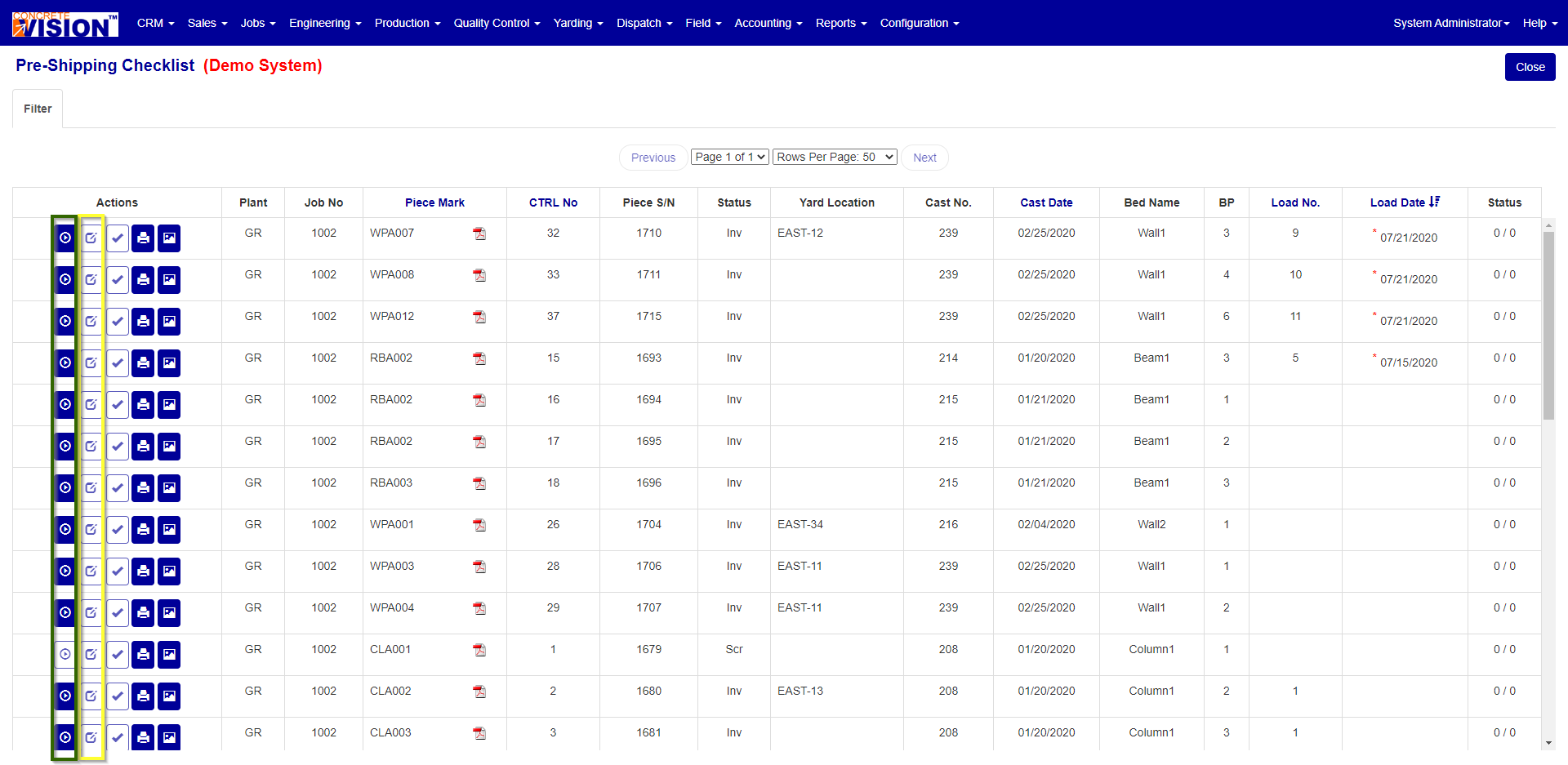1568x765 pixels.
Task: Open the Reports menu
Action: [x=841, y=23]
